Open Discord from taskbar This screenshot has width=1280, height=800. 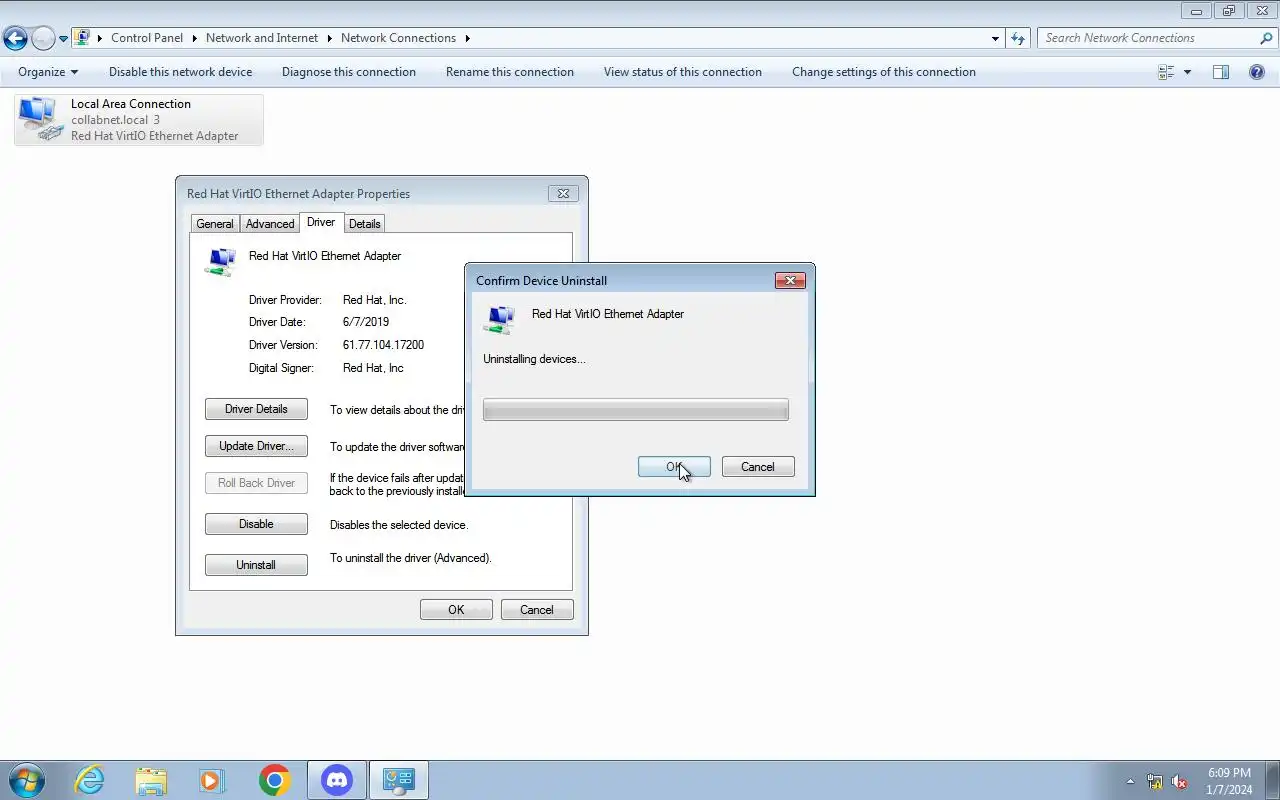pyautogui.click(x=337, y=780)
